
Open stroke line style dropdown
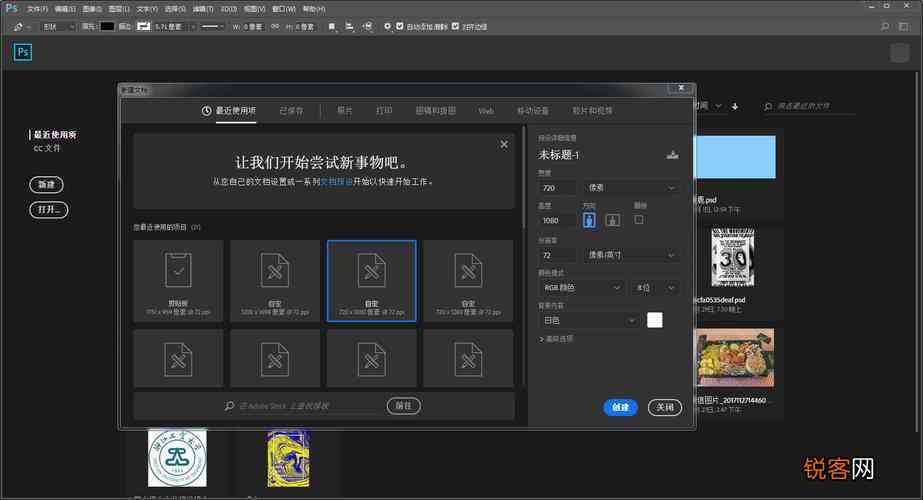click(212, 27)
